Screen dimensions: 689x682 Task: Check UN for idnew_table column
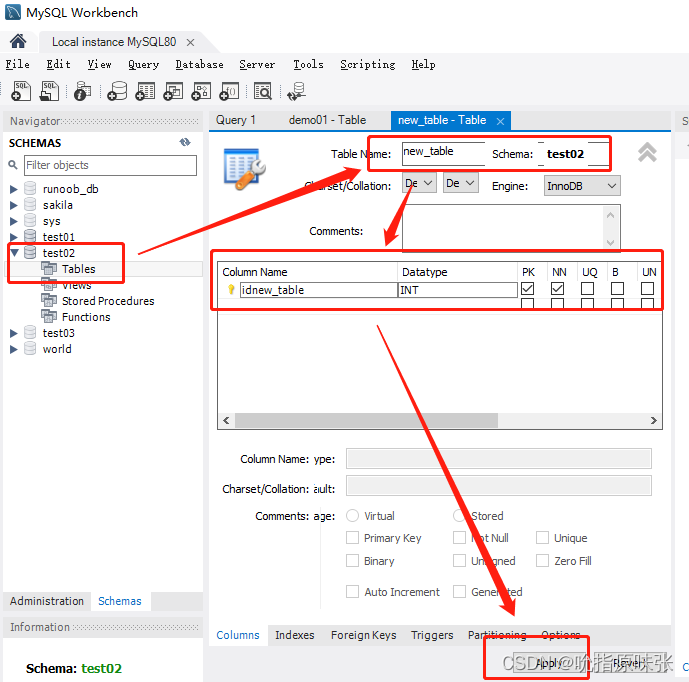coord(647,289)
